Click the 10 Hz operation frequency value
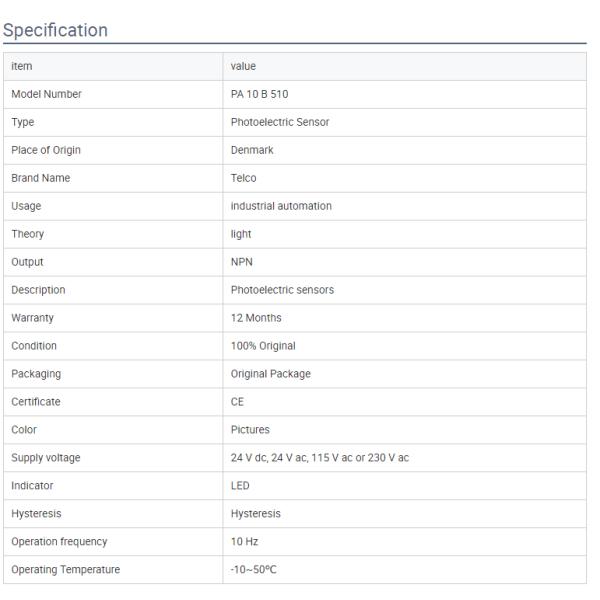600x600 pixels. click(x=245, y=542)
